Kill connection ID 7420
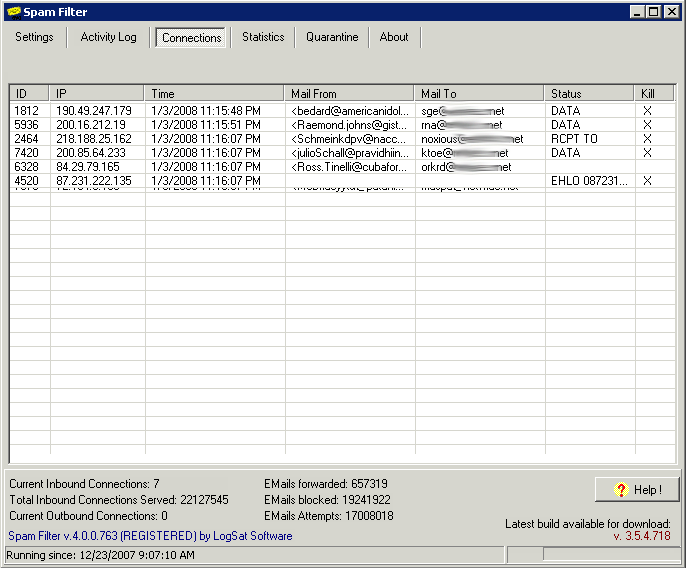The image size is (686, 568). click(x=647, y=153)
